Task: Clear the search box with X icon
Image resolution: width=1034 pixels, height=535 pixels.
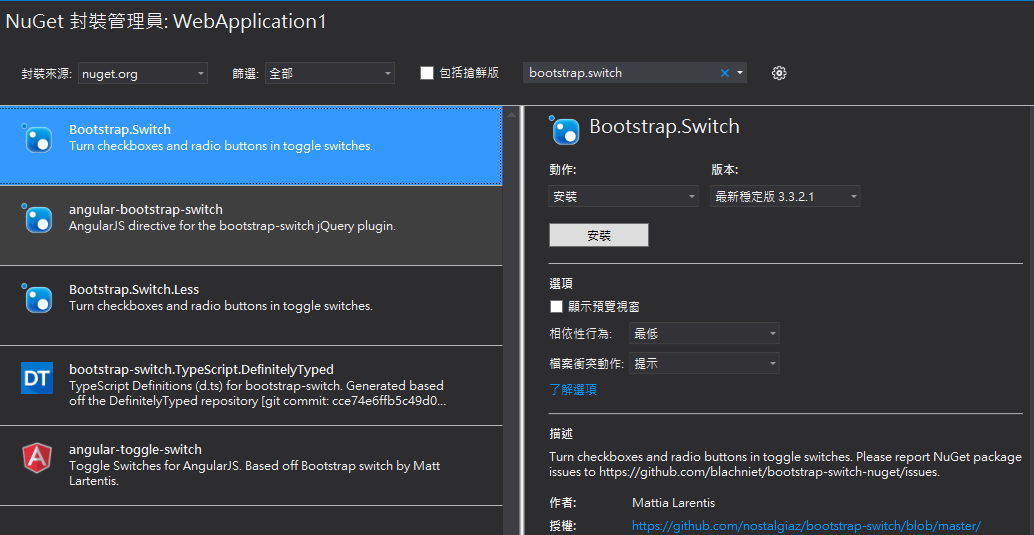Action: [x=725, y=73]
